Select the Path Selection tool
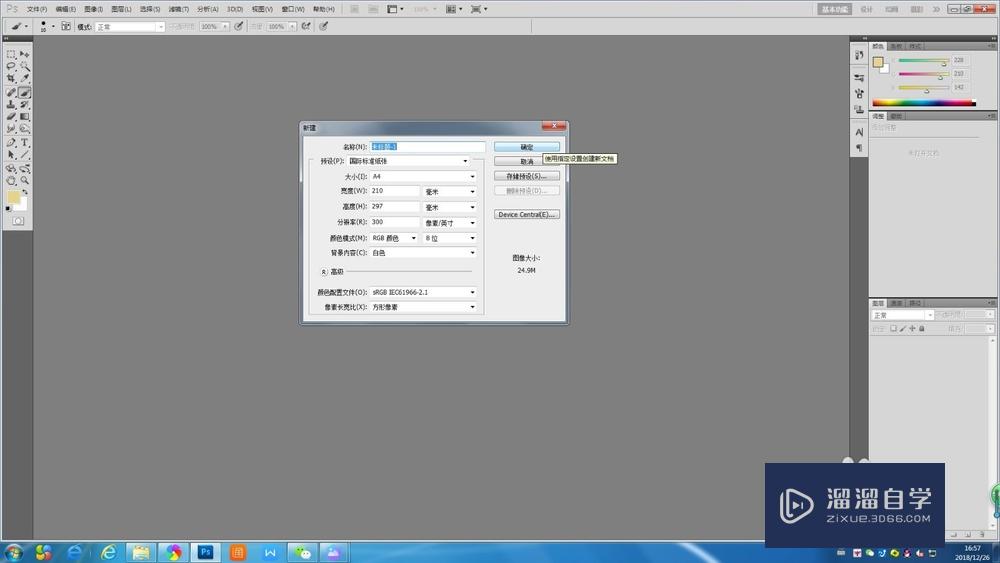 click(11, 156)
